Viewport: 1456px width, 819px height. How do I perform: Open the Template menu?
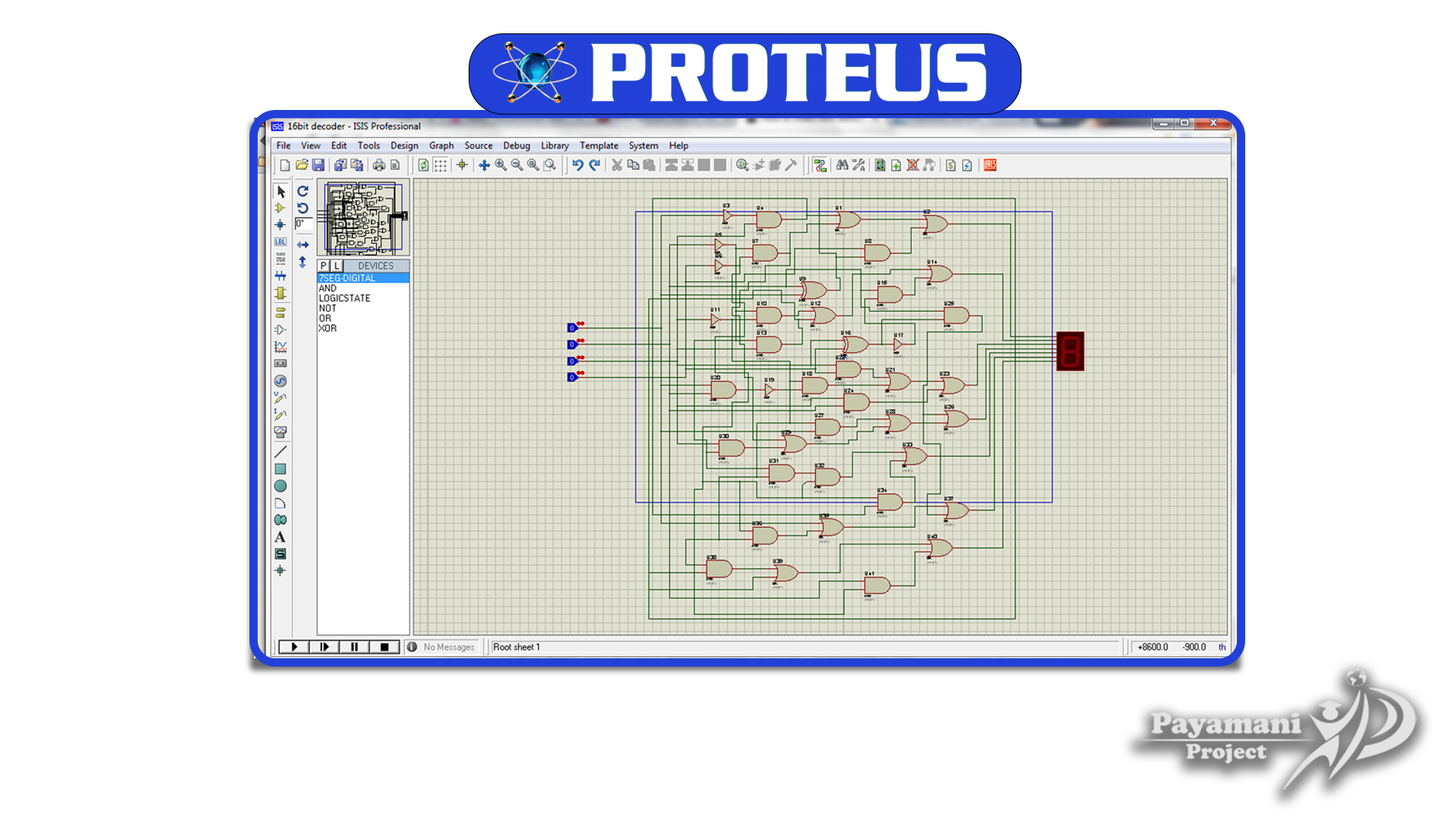(599, 146)
